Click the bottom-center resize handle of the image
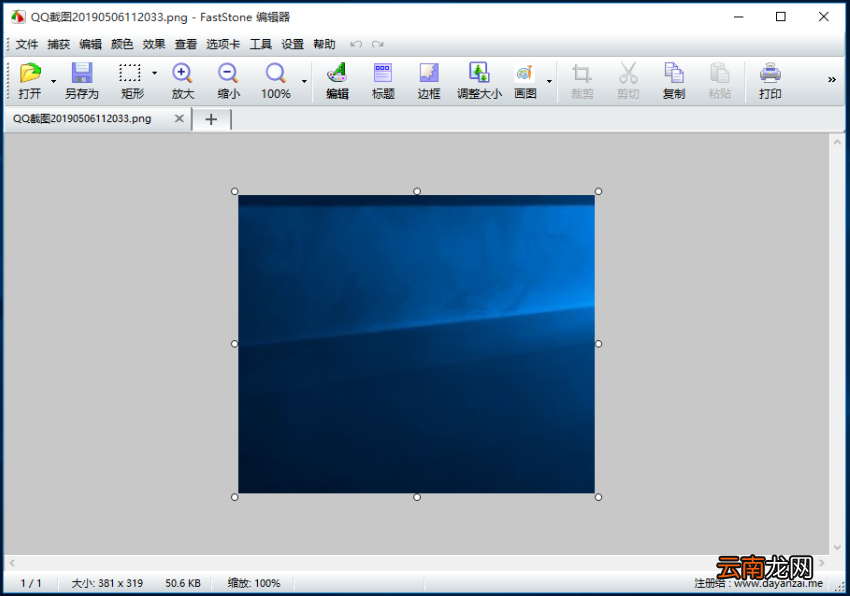 pos(417,497)
